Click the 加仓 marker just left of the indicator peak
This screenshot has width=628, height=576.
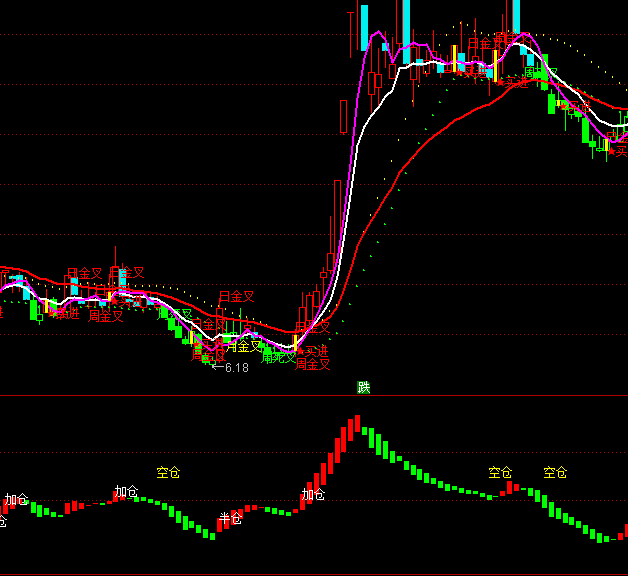[313, 494]
